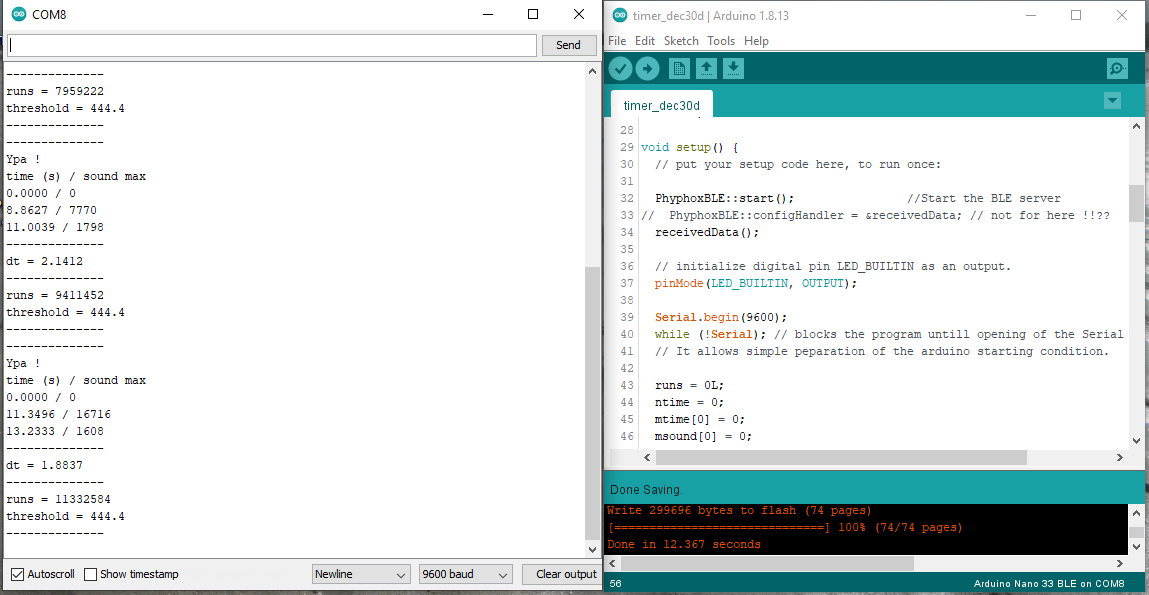Open the 9600 baud rate dropdown
The image size is (1149, 595).
[465, 574]
